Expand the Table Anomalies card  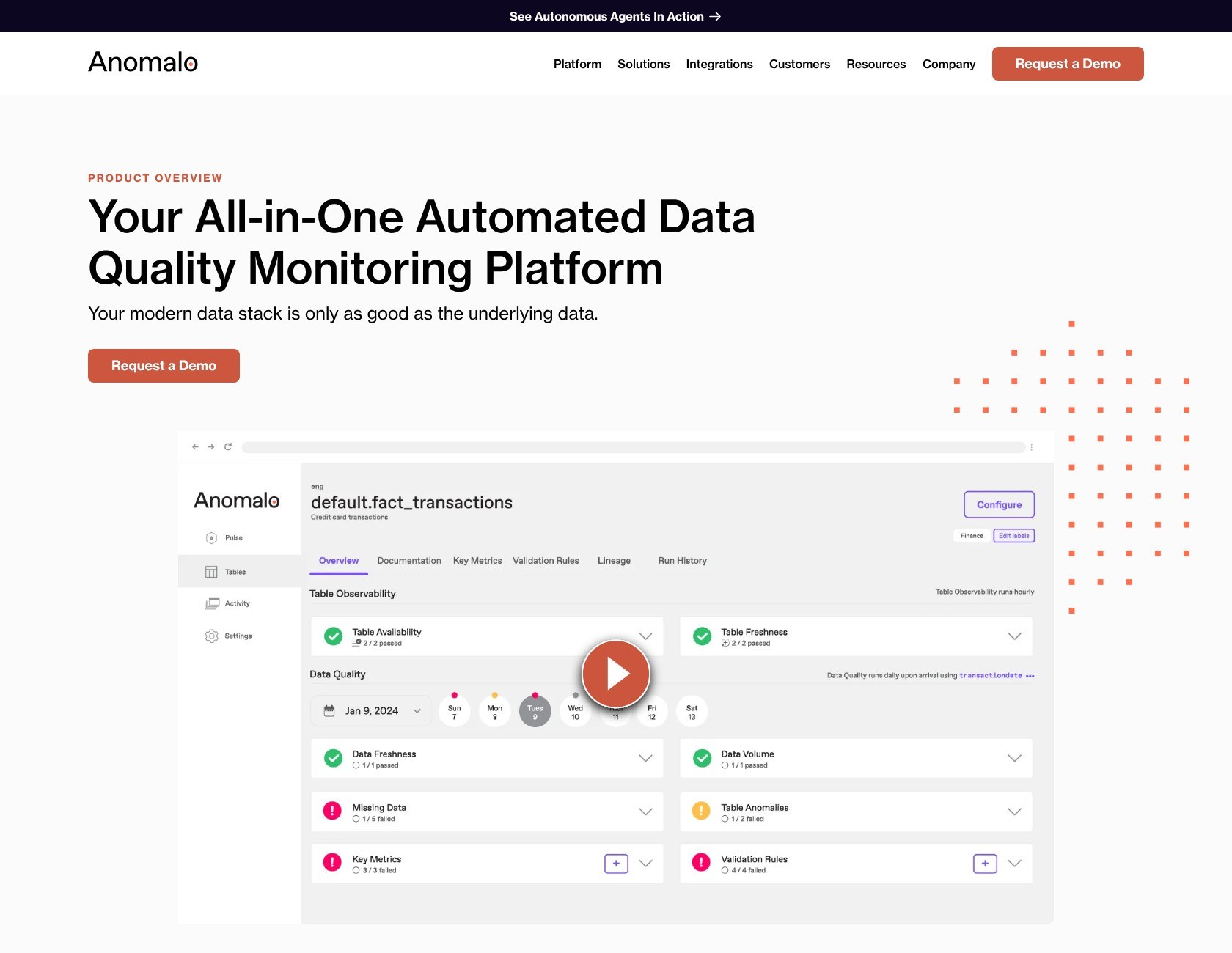(1014, 812)
